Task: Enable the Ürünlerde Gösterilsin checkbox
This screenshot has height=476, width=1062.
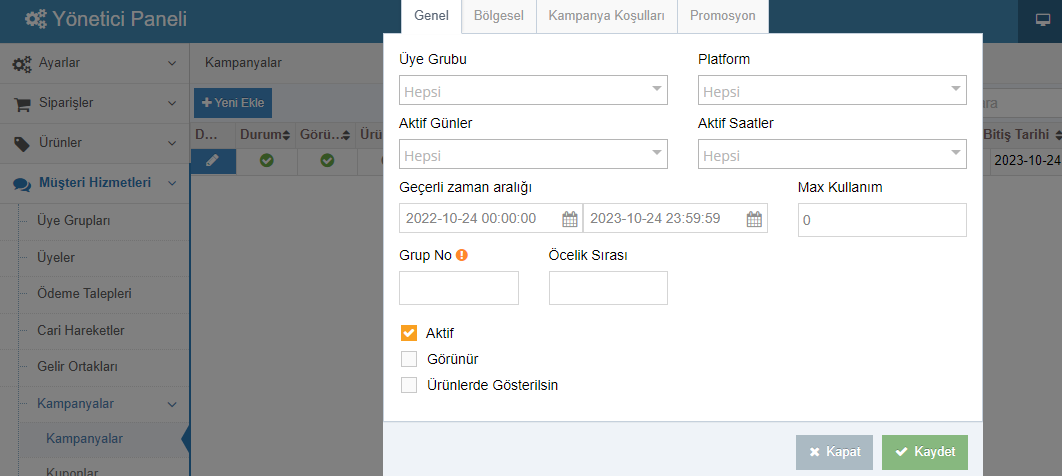Action: point(409,385)
